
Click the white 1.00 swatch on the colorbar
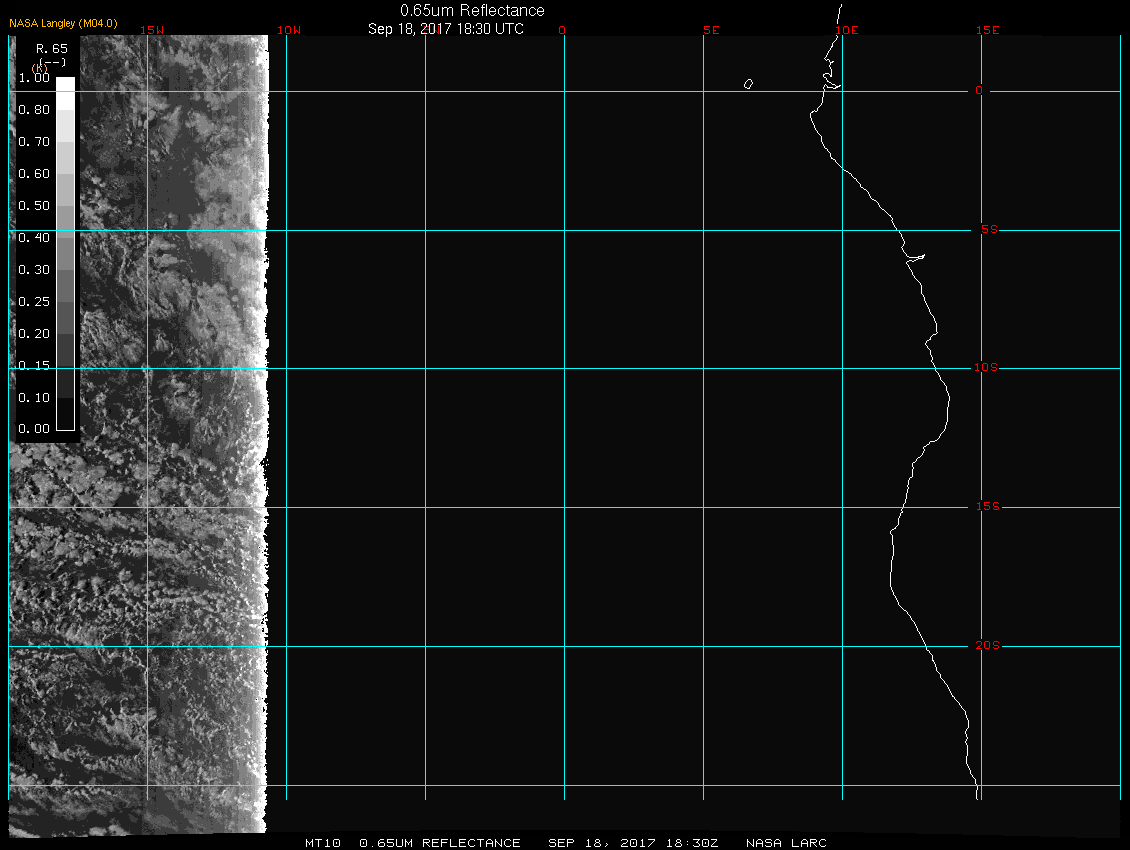[x=65, y=84]
